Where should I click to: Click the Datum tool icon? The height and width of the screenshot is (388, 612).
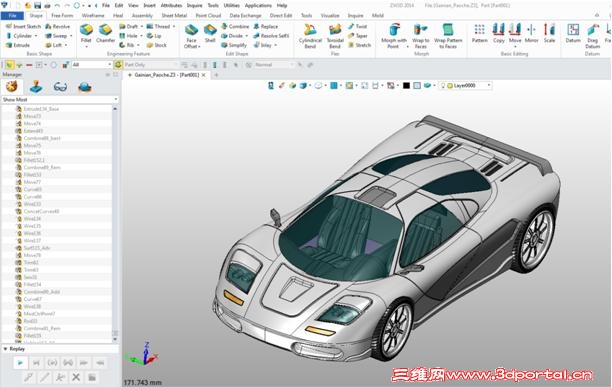[573, 34]
